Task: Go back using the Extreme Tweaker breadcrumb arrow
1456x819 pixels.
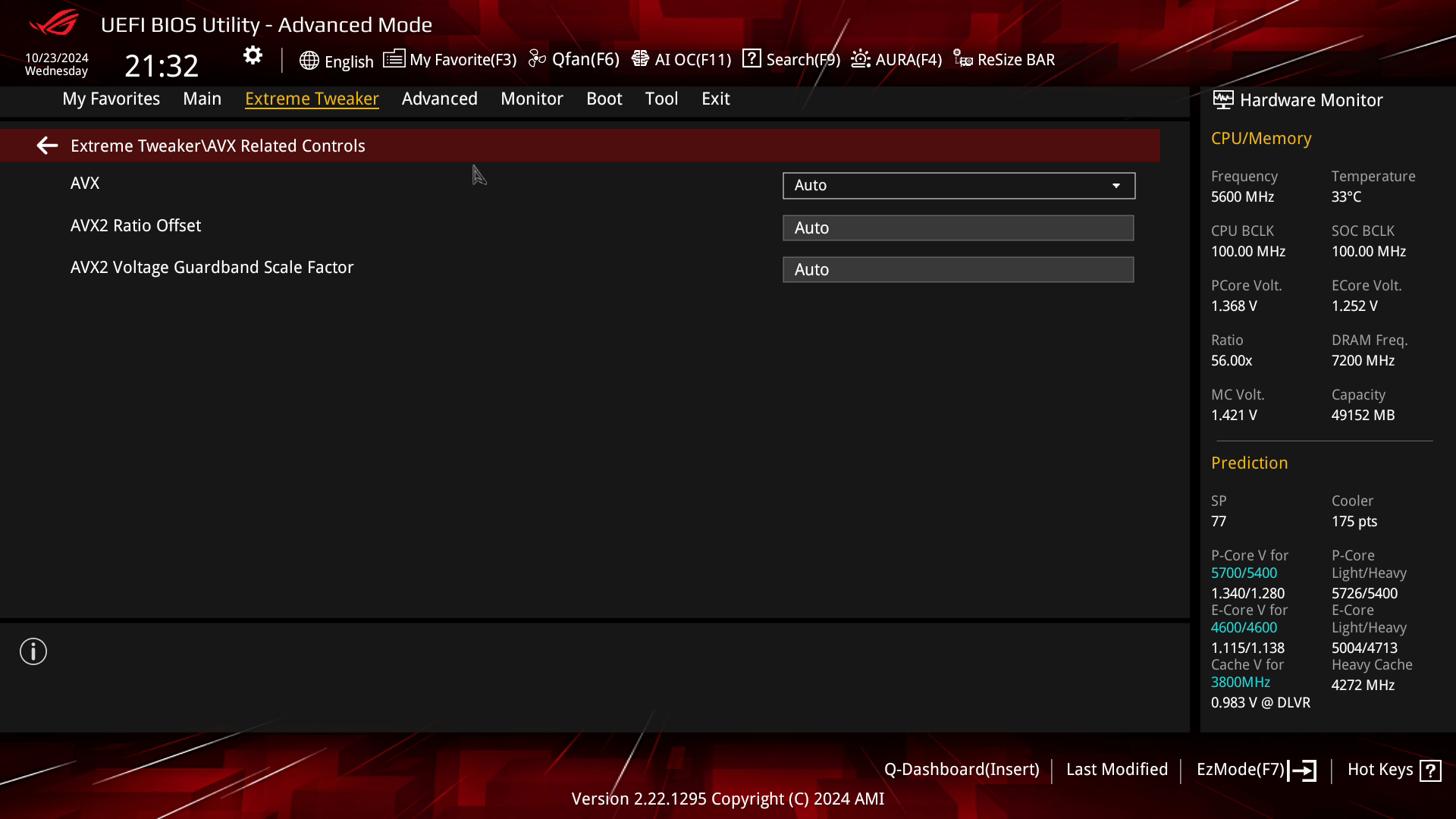Action: pyautogui.click(x=47, y=145)
